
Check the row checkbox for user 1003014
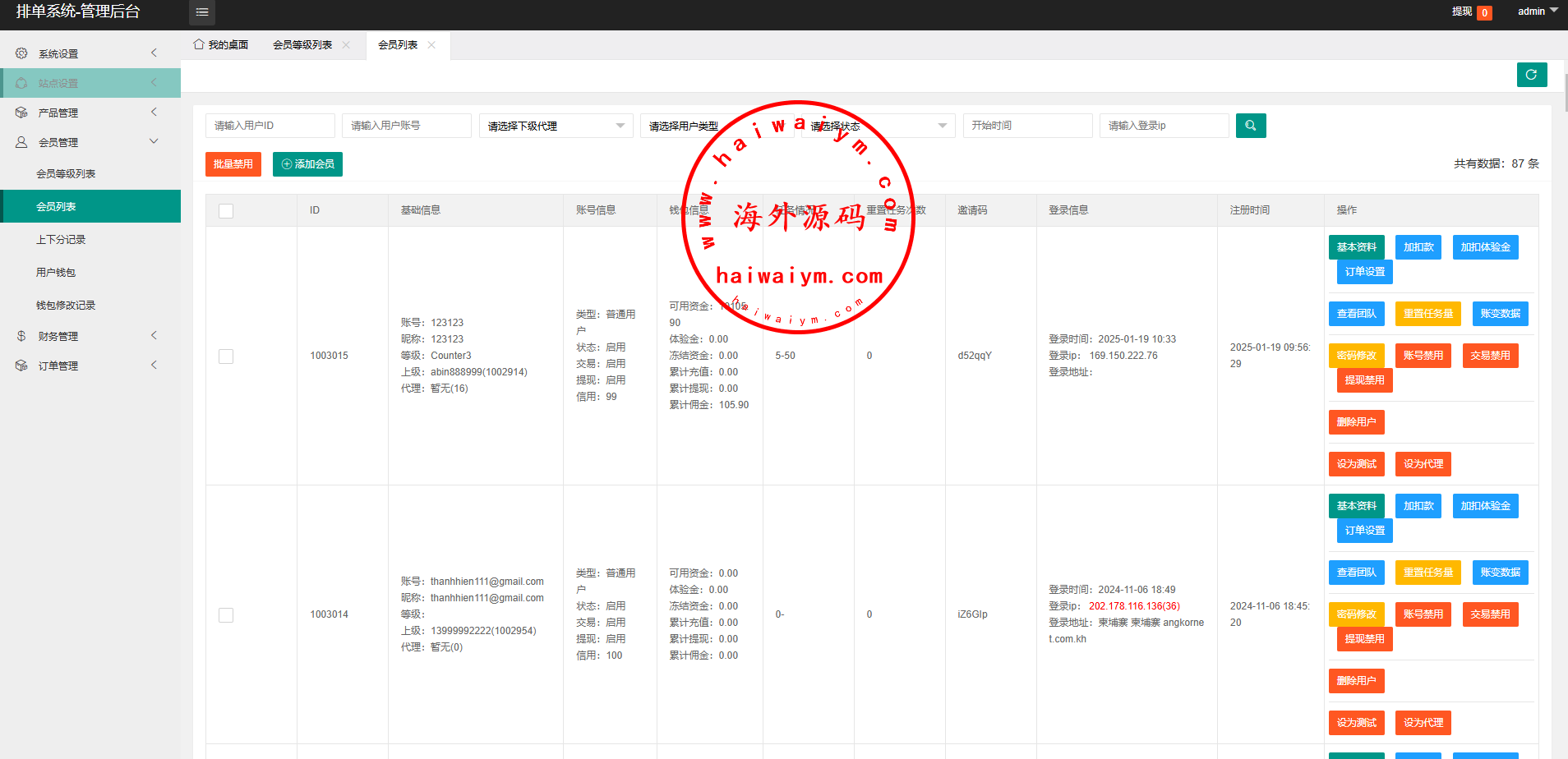[x=226, y=615]
